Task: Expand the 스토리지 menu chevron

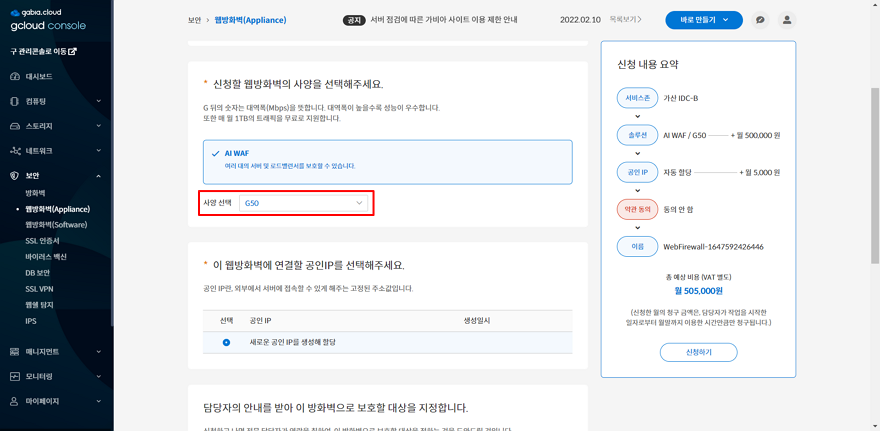Action: [98, 126]
